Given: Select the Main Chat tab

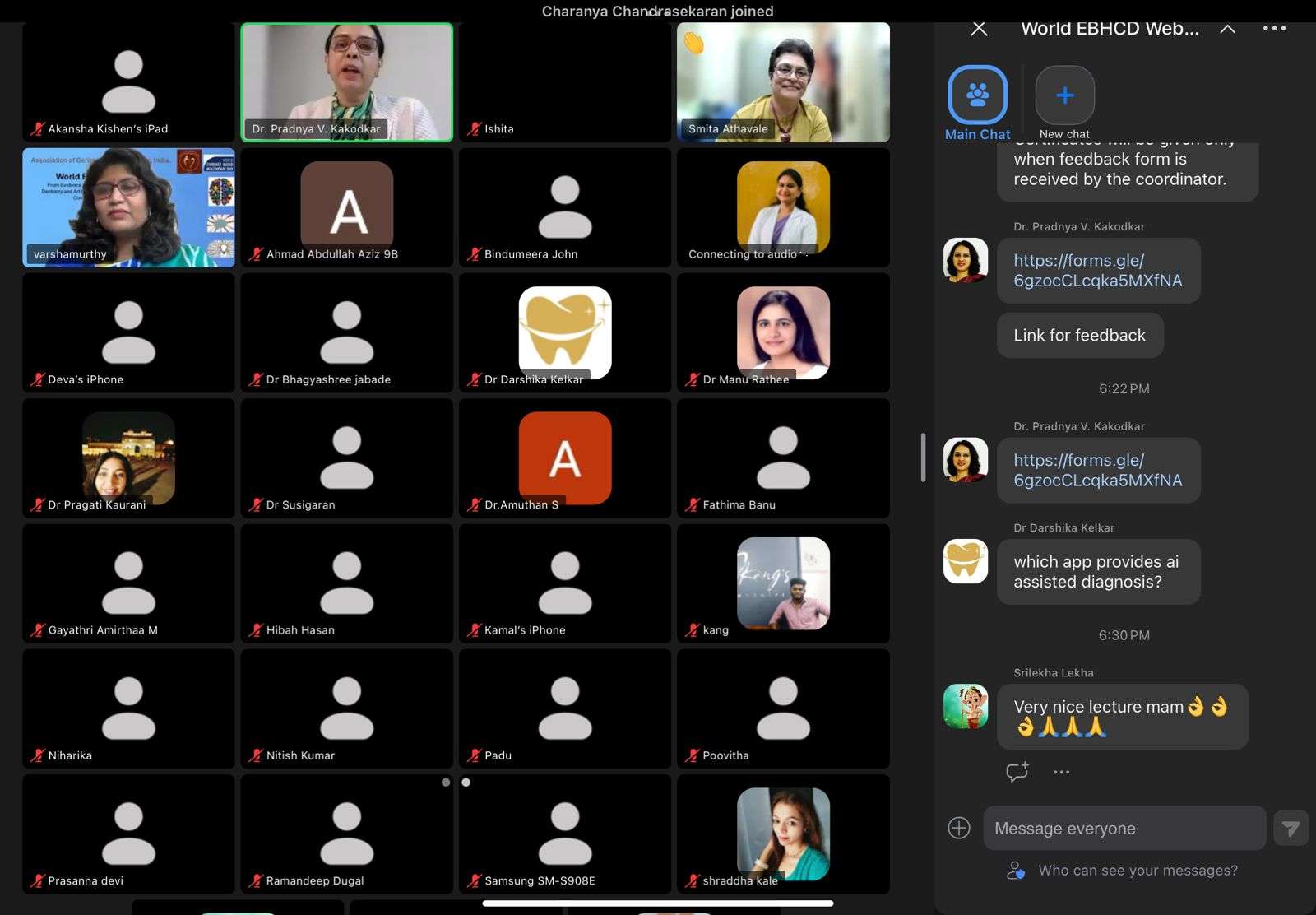Looking at the screenshot, I should click(x=977, y=95).
